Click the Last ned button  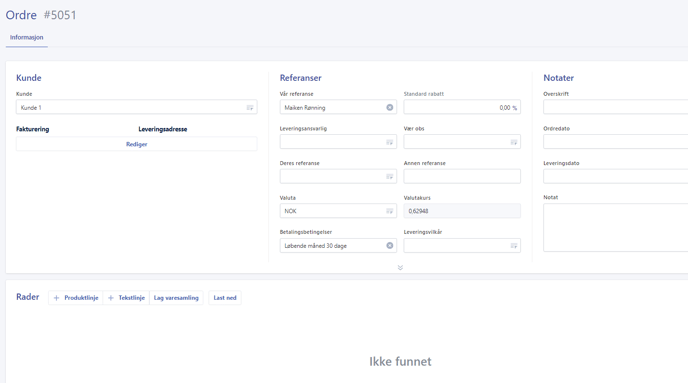pos(225,298)
